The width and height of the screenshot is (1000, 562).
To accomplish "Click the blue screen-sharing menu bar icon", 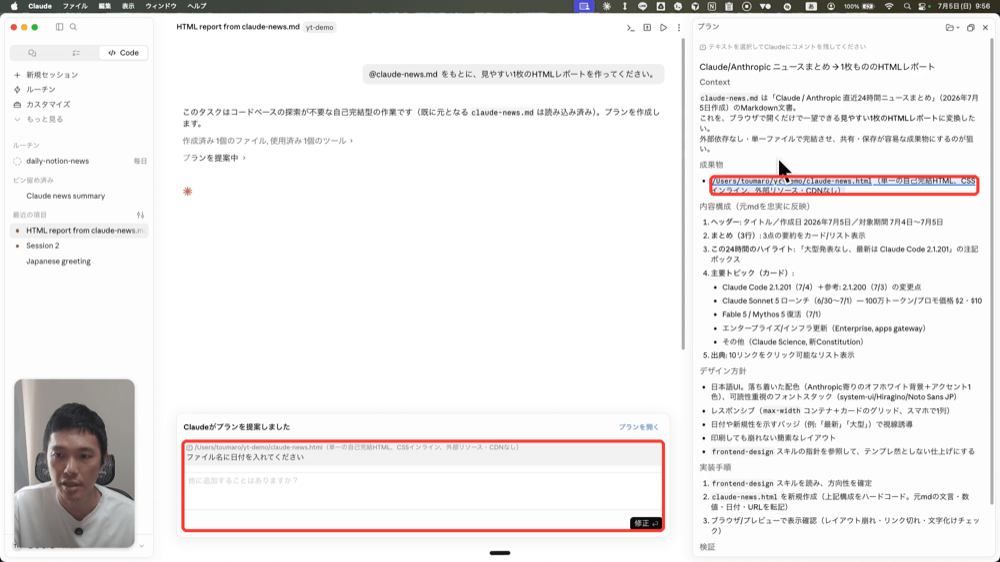I will pos(584,6).
